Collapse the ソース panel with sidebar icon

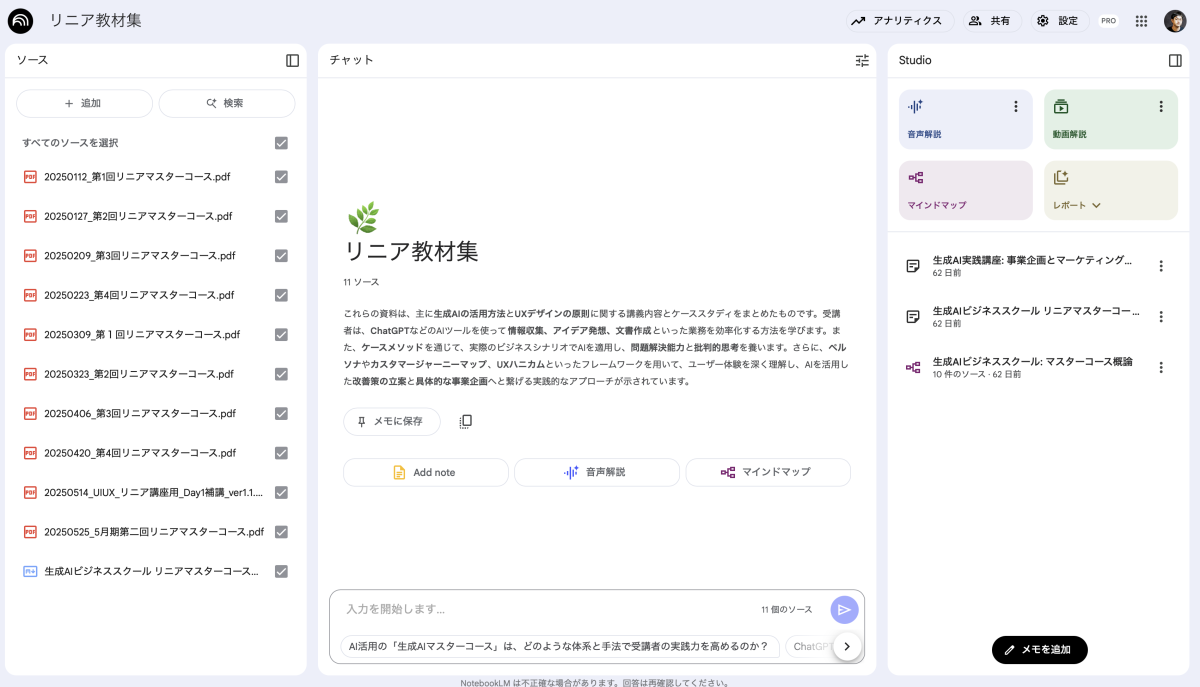click(x=292, y=60)
